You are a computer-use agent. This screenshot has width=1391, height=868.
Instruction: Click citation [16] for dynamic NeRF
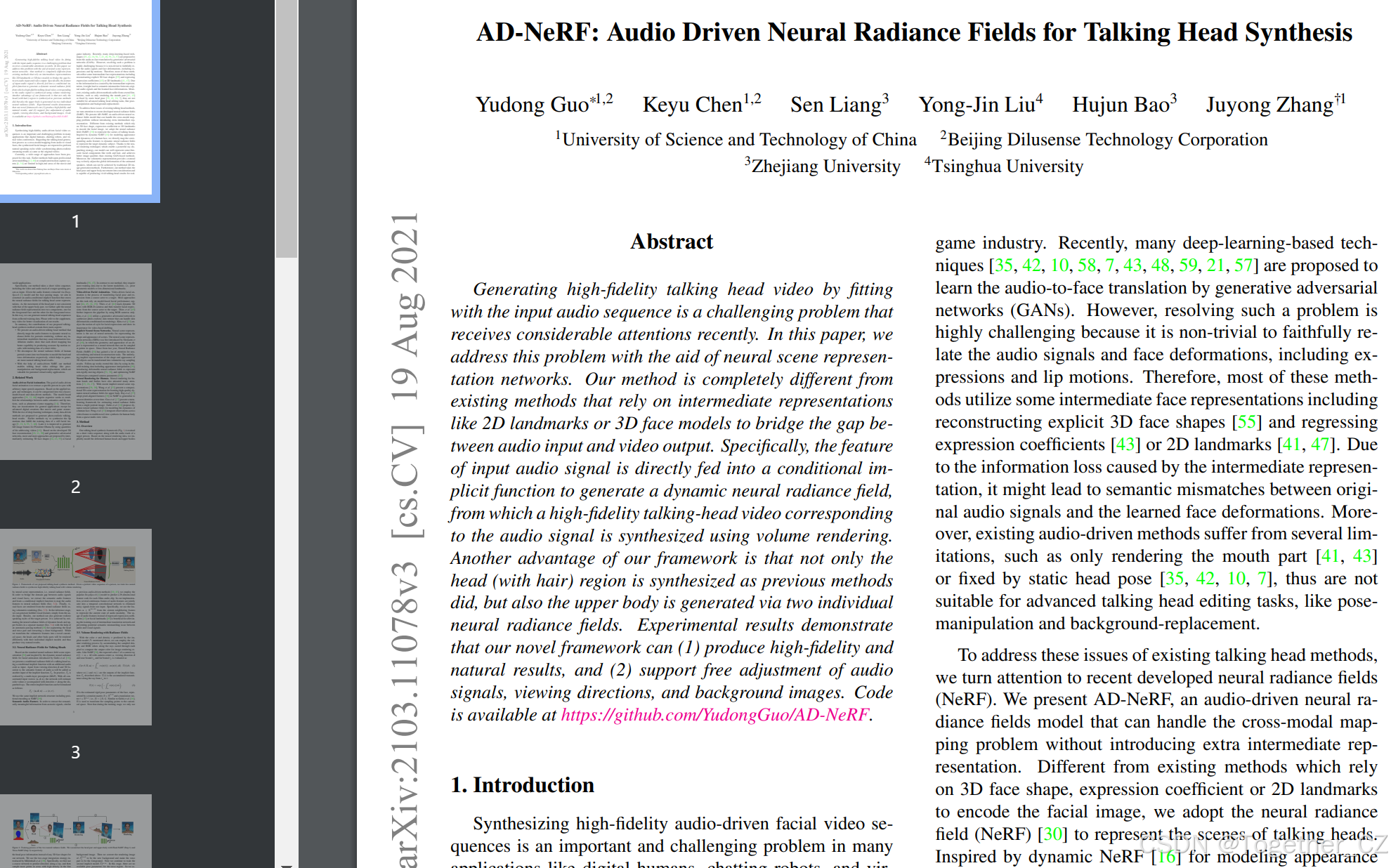[x=1166, y=855]
